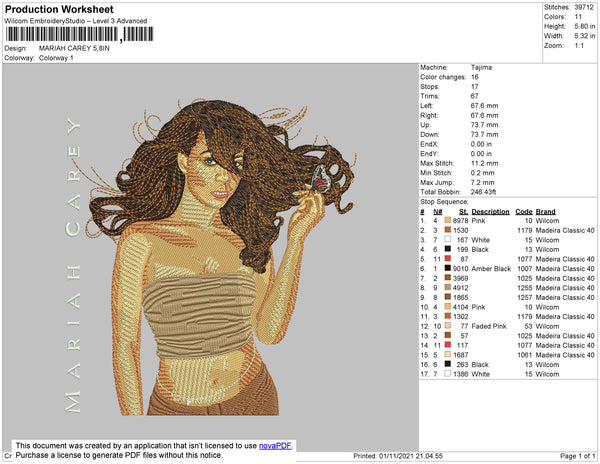Click the Down value "73.7 mm"
The image size is (600, 464).
[484, 135]
